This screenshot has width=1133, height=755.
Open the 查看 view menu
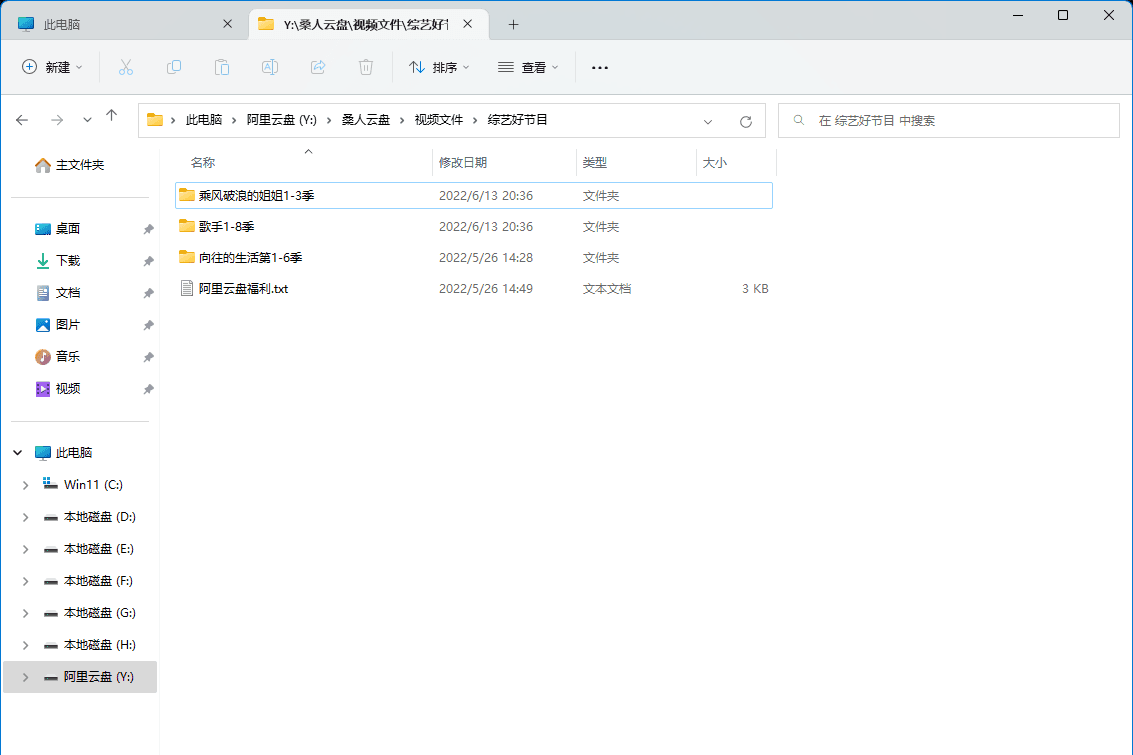528,67
